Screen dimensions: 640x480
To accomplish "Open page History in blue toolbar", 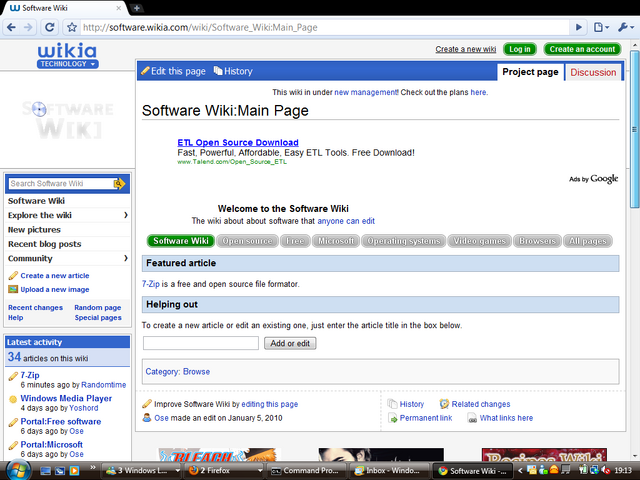I will tap(233, 71).
